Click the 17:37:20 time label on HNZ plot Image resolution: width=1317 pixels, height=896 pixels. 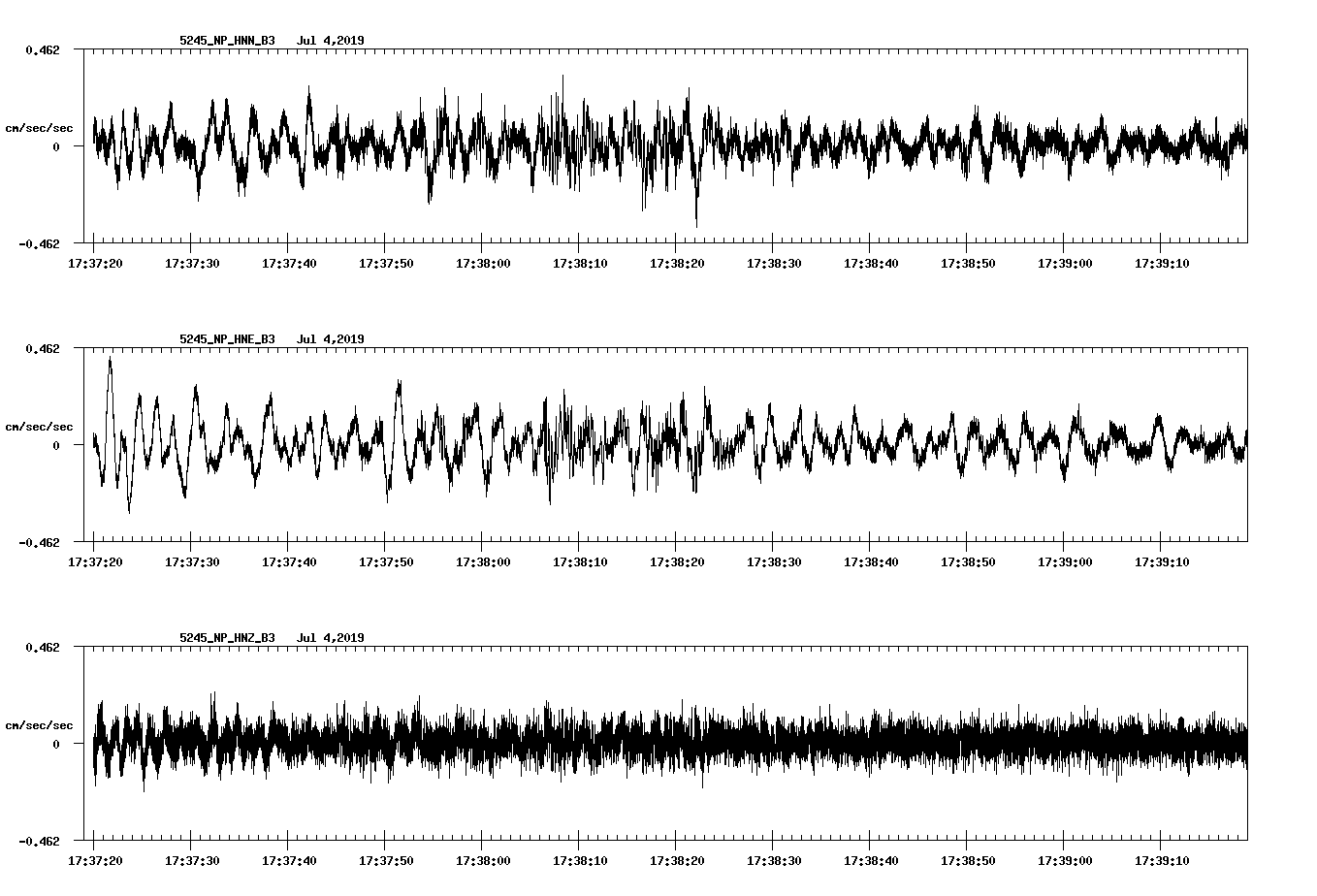pos(95,861)
